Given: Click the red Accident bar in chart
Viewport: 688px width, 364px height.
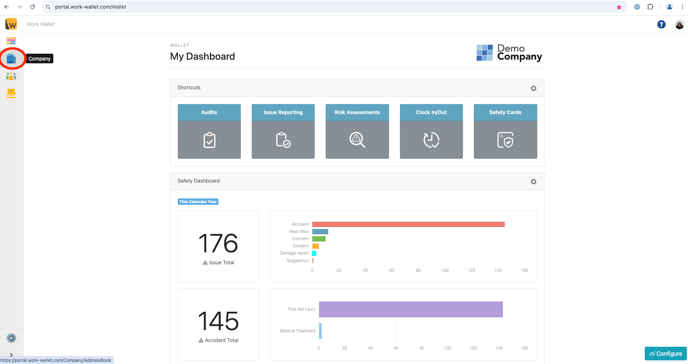Looking at the screenshot, I should 408,224.
